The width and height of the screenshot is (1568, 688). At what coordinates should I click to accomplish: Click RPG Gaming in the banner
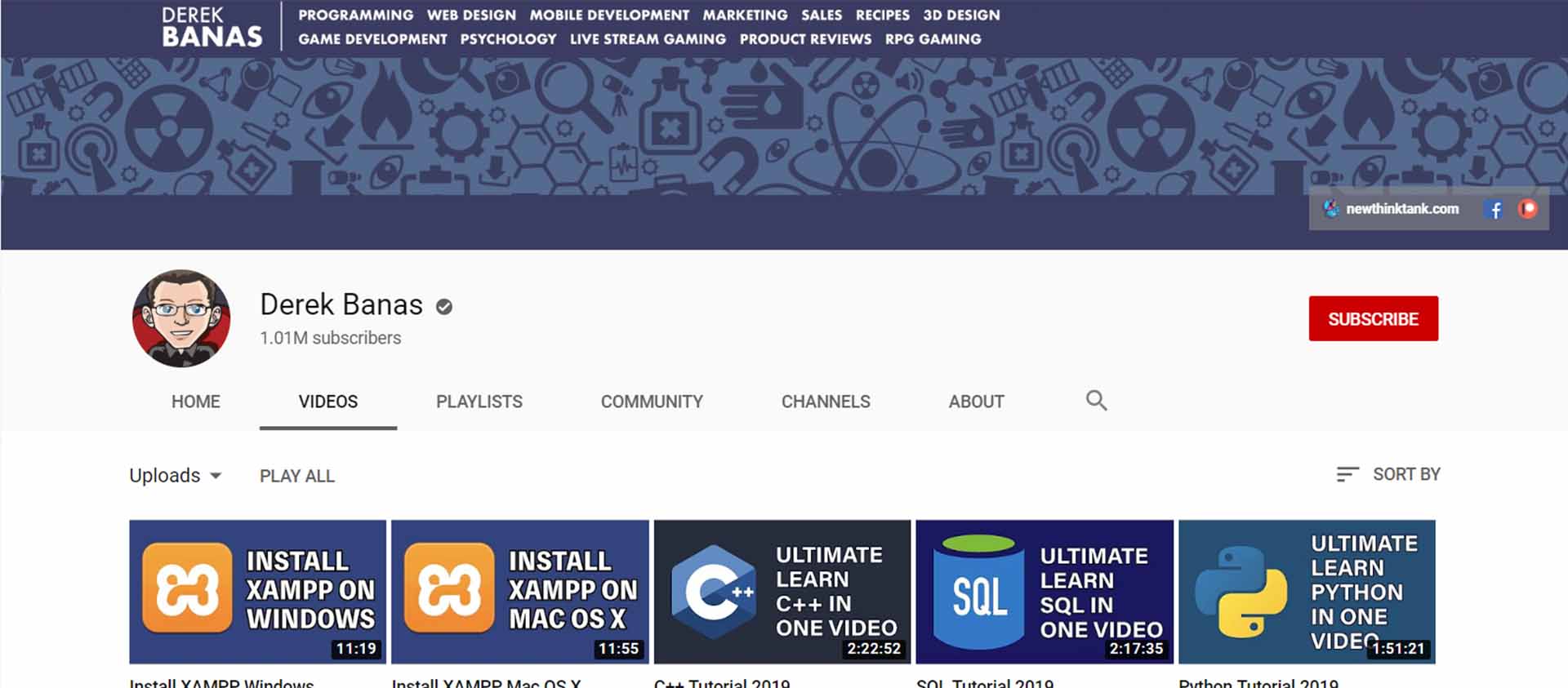click(x=933, y=39)
